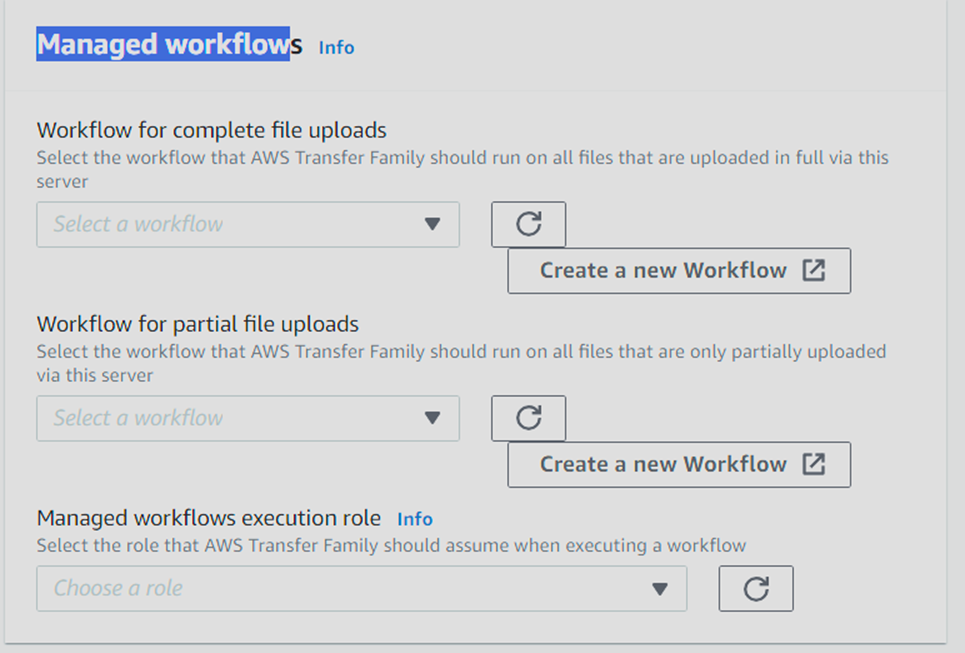Screen dimensions: 965x653
Task: Create a new Workflow for complete uploads
Action: (x=679, y=271)
